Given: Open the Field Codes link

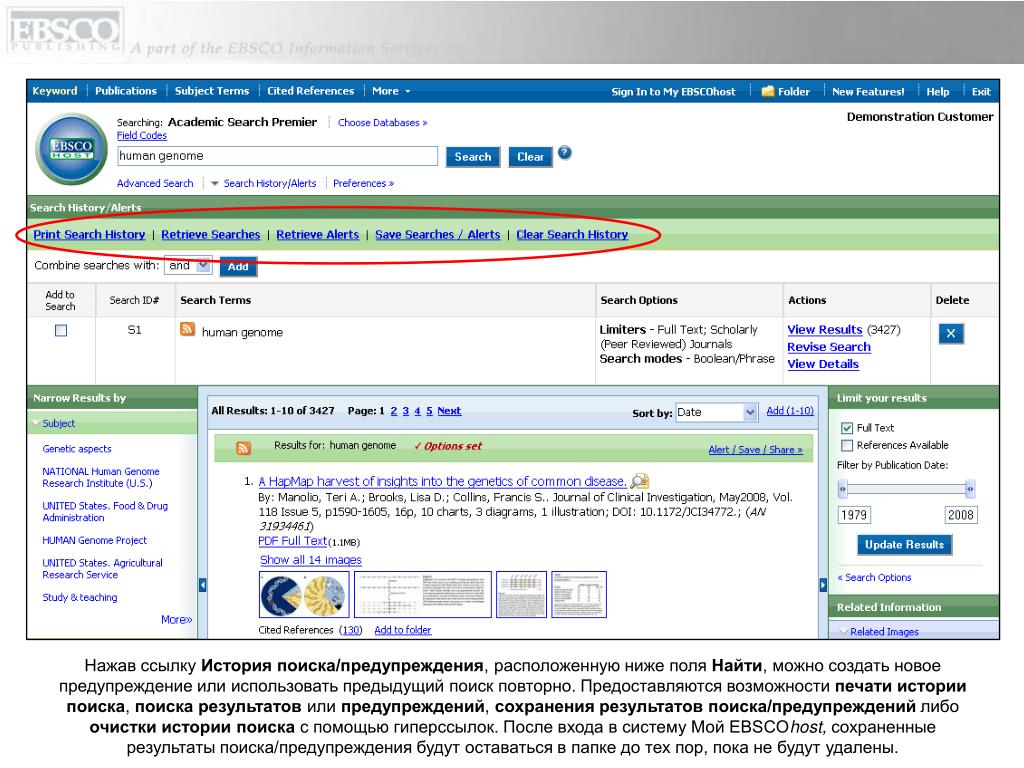Looking at the screenshot, I should click(142, 136).
